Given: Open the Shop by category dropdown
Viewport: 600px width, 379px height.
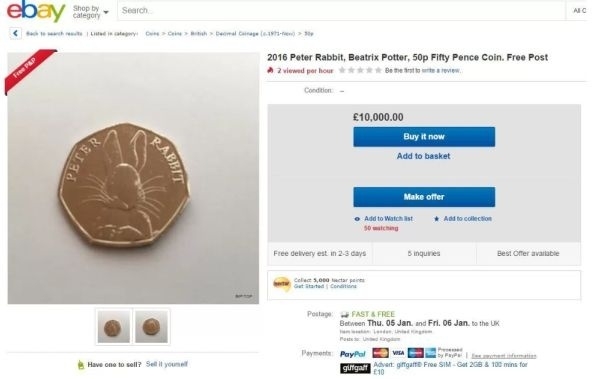Looking at the screenshot, I should tap(91, 12).
